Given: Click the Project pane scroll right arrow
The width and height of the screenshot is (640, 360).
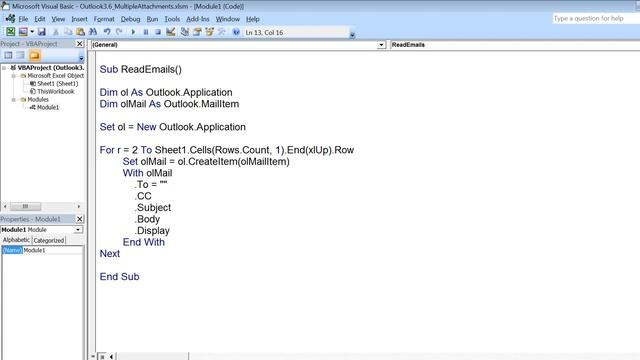Looking at the screenshot, I should (x=79, y=206).
